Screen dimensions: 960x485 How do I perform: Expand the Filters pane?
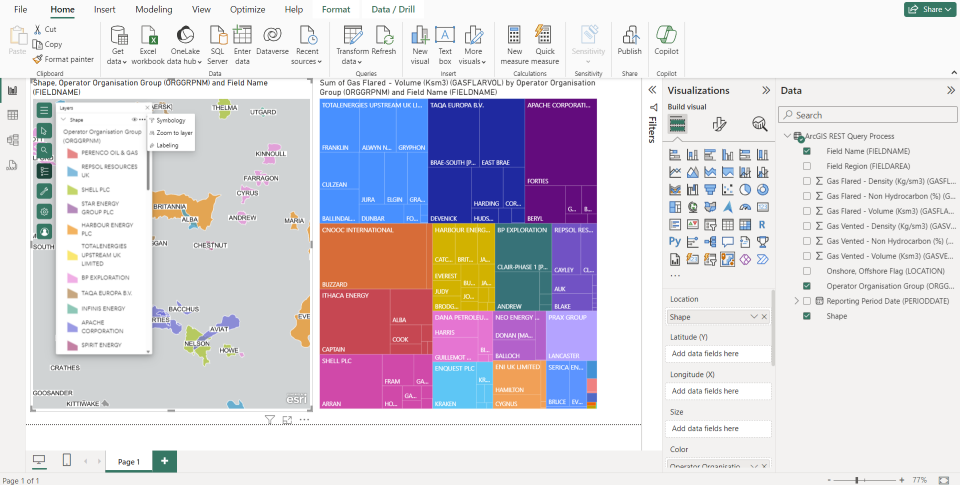pos(652,90)
